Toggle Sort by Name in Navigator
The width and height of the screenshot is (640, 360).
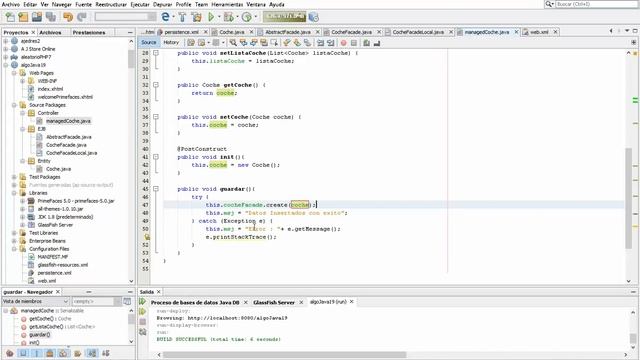[x=93, y=353]
